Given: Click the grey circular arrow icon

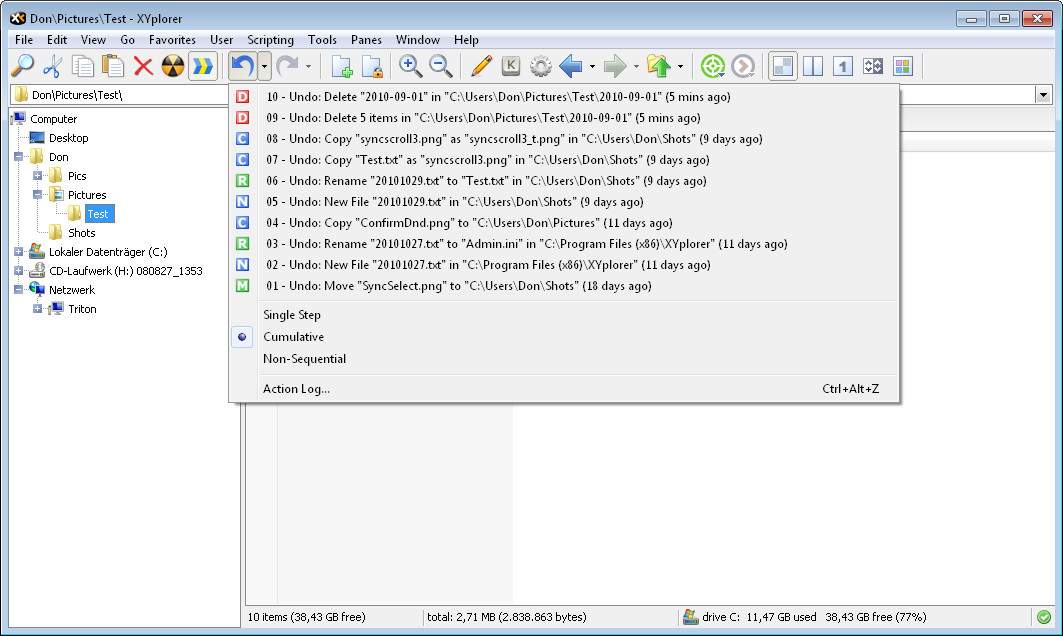Looking at the screenshot, I should (743, 66).
